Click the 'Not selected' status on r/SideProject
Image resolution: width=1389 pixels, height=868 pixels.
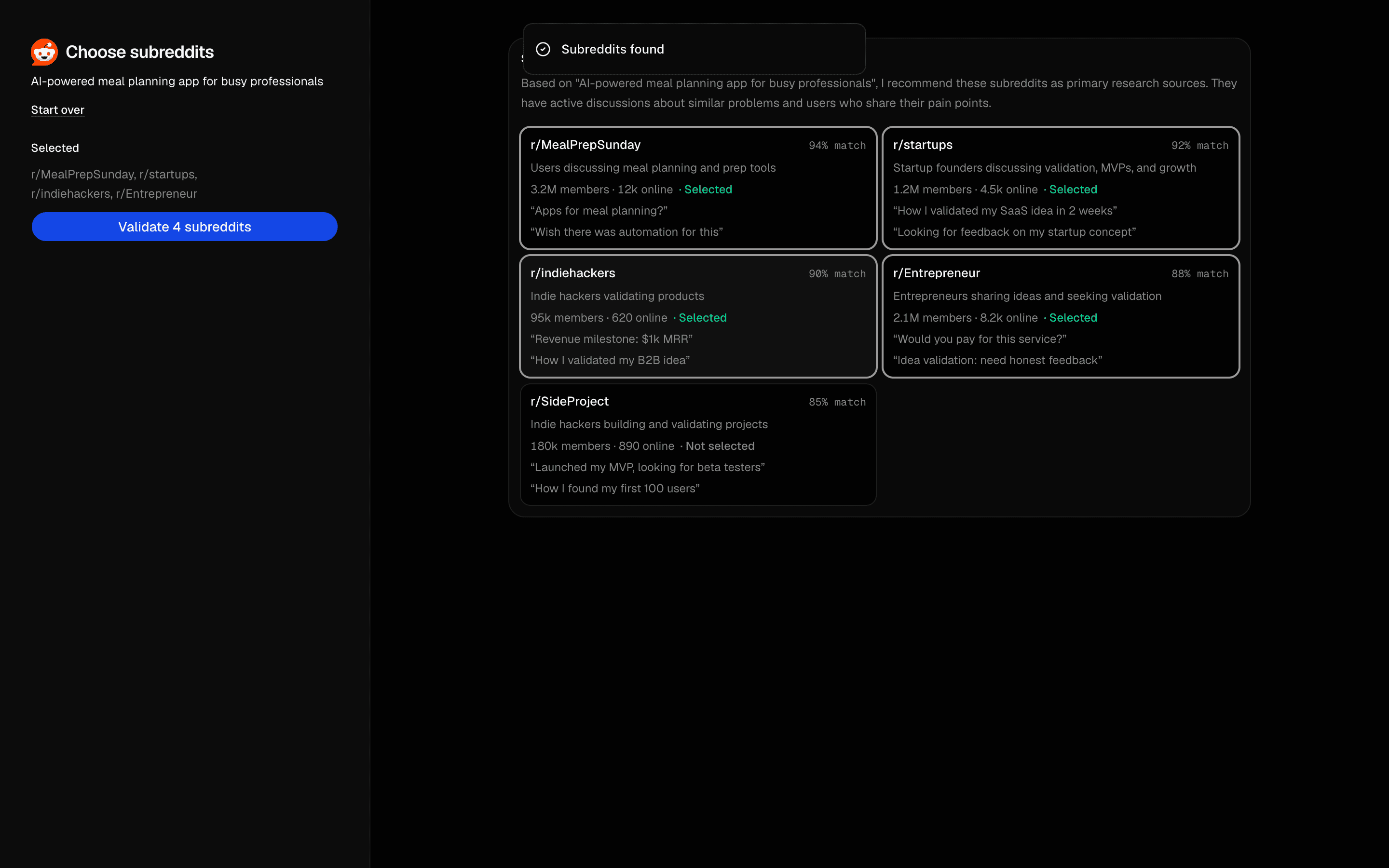point(720,446)
